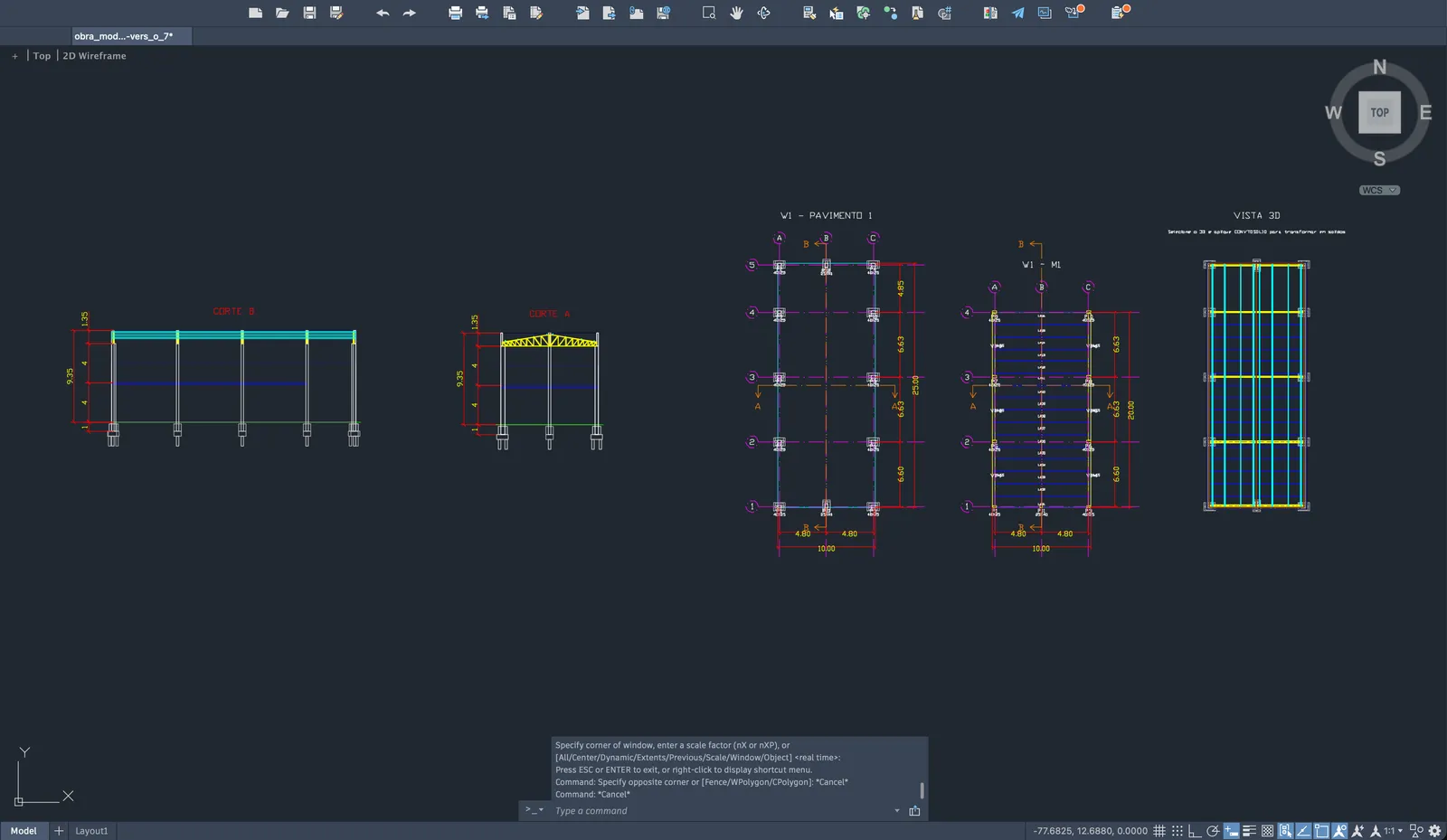This screenshot has width=1447, height=840.
Task: Click the print preview icon
Action: [509, 13]
